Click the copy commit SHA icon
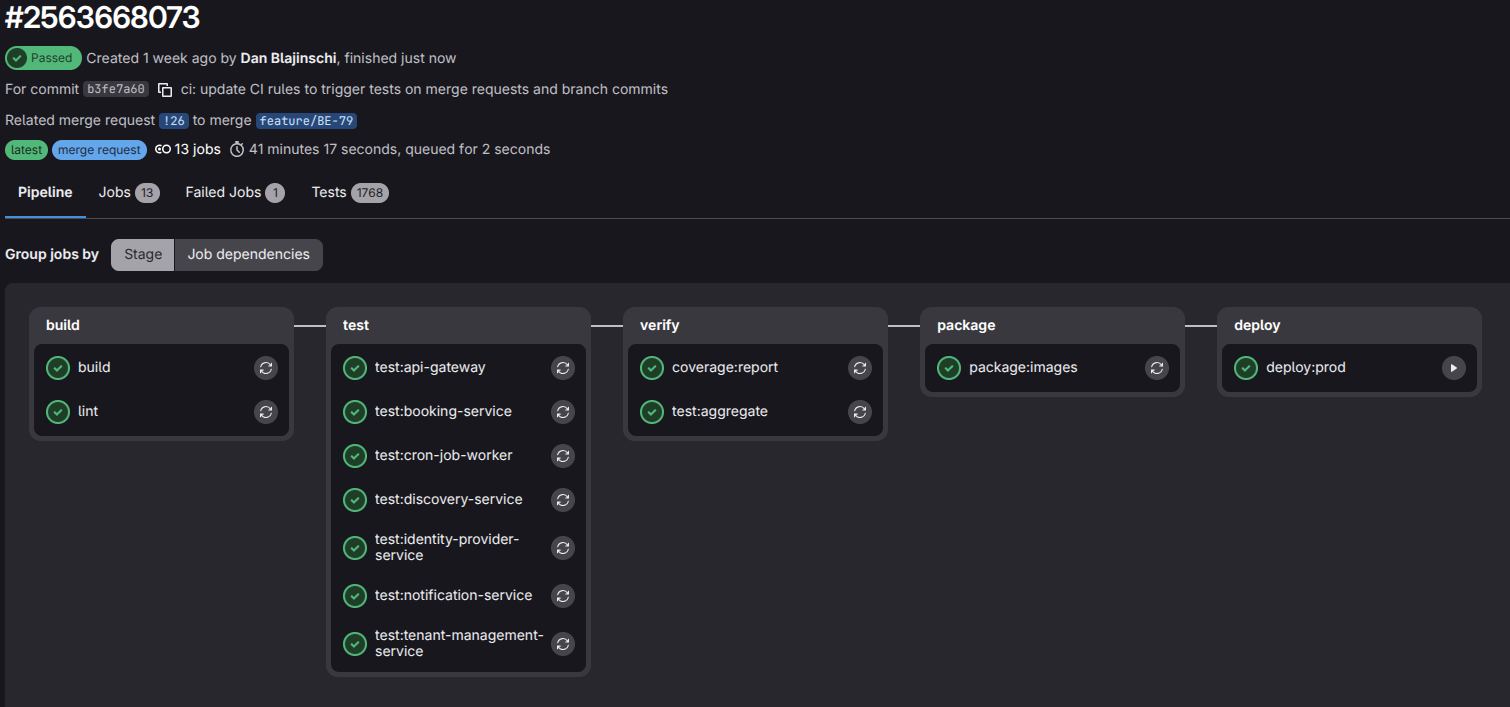1510x707 pixels. click(165, 89)
